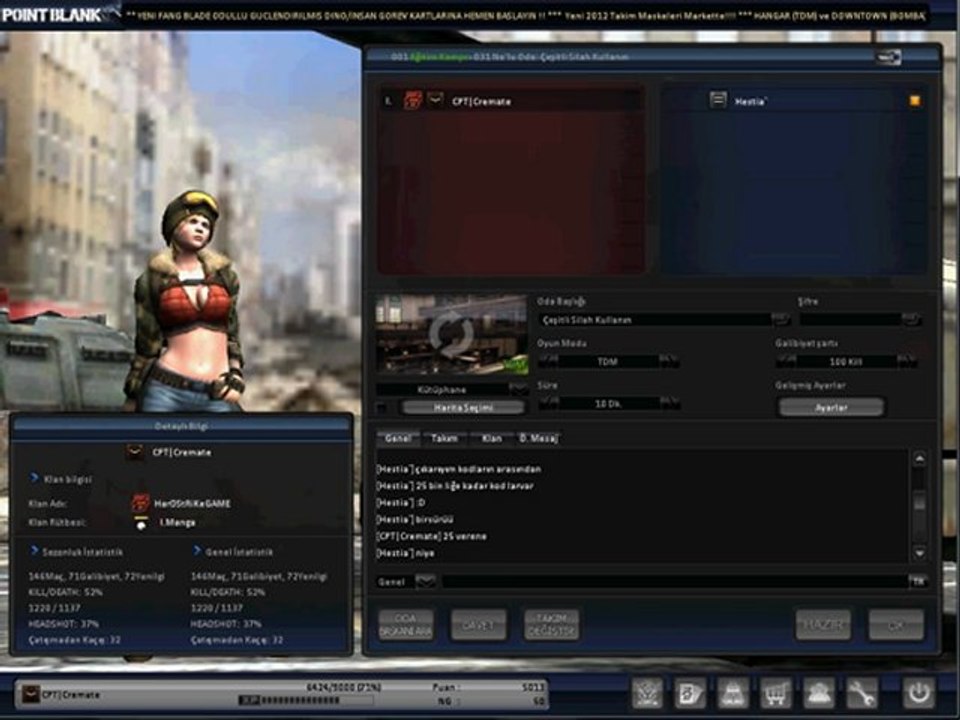Image resolution: width=960 pixels, height=720 pixels.
Task: Click the Hestia player name in the blue team
Action: (x=750, y=102)
